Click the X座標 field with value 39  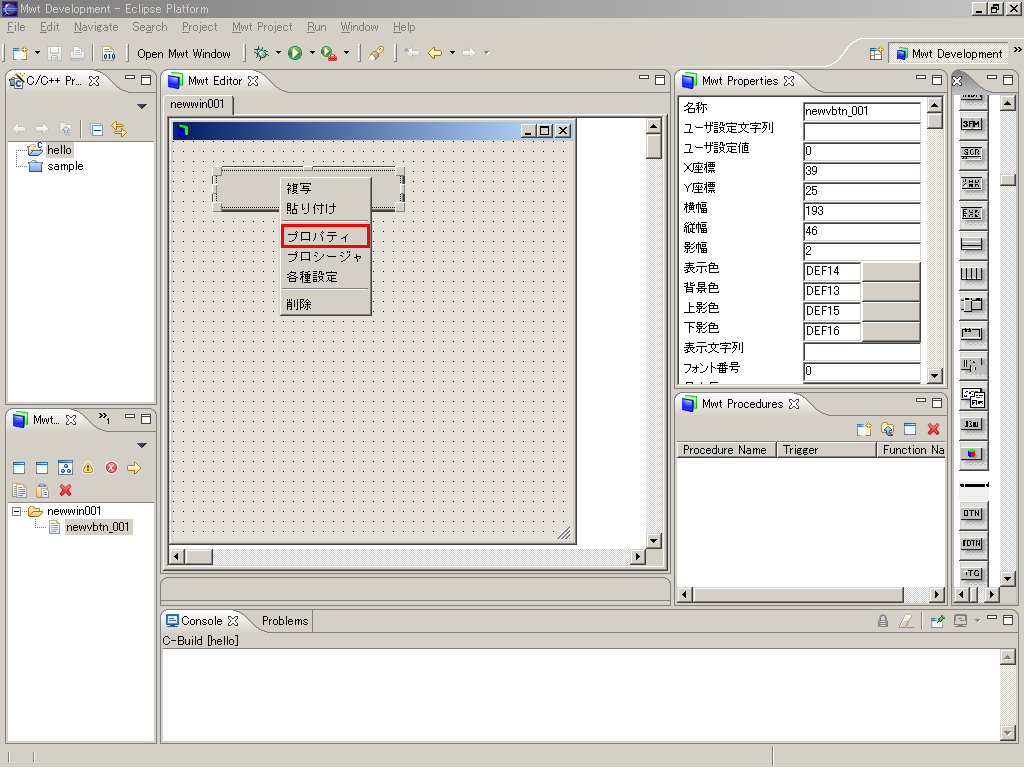click(861, 171)
